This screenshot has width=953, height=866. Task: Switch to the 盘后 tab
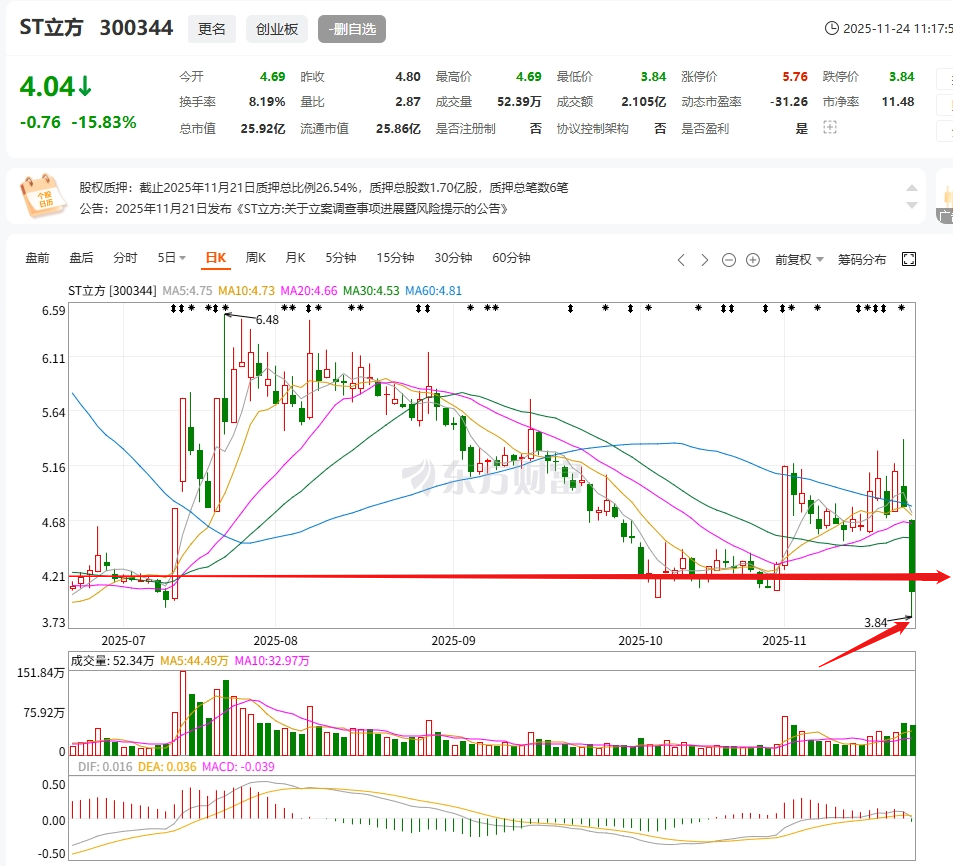(x=81, y=258)
